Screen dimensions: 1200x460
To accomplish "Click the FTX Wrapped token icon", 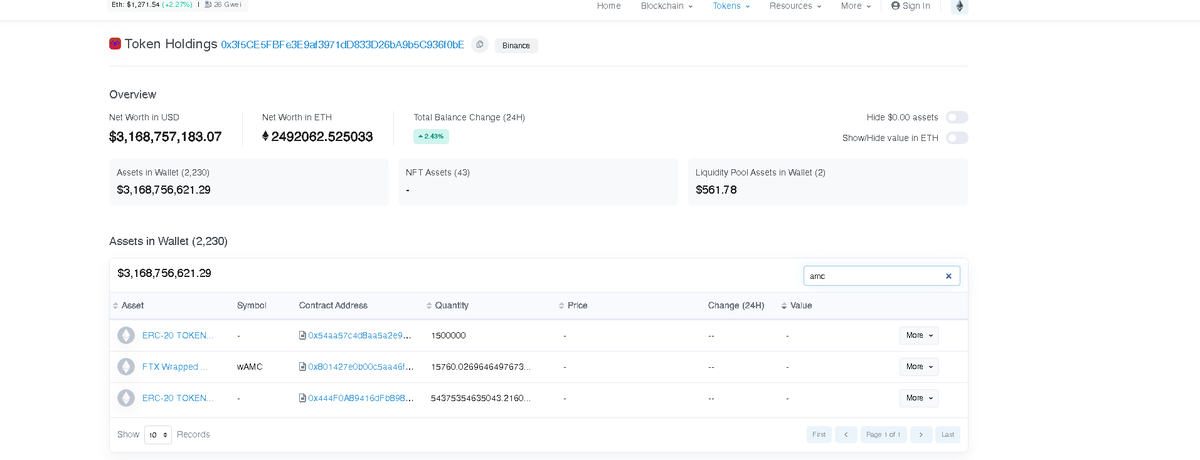I will [x=126, y=367].
